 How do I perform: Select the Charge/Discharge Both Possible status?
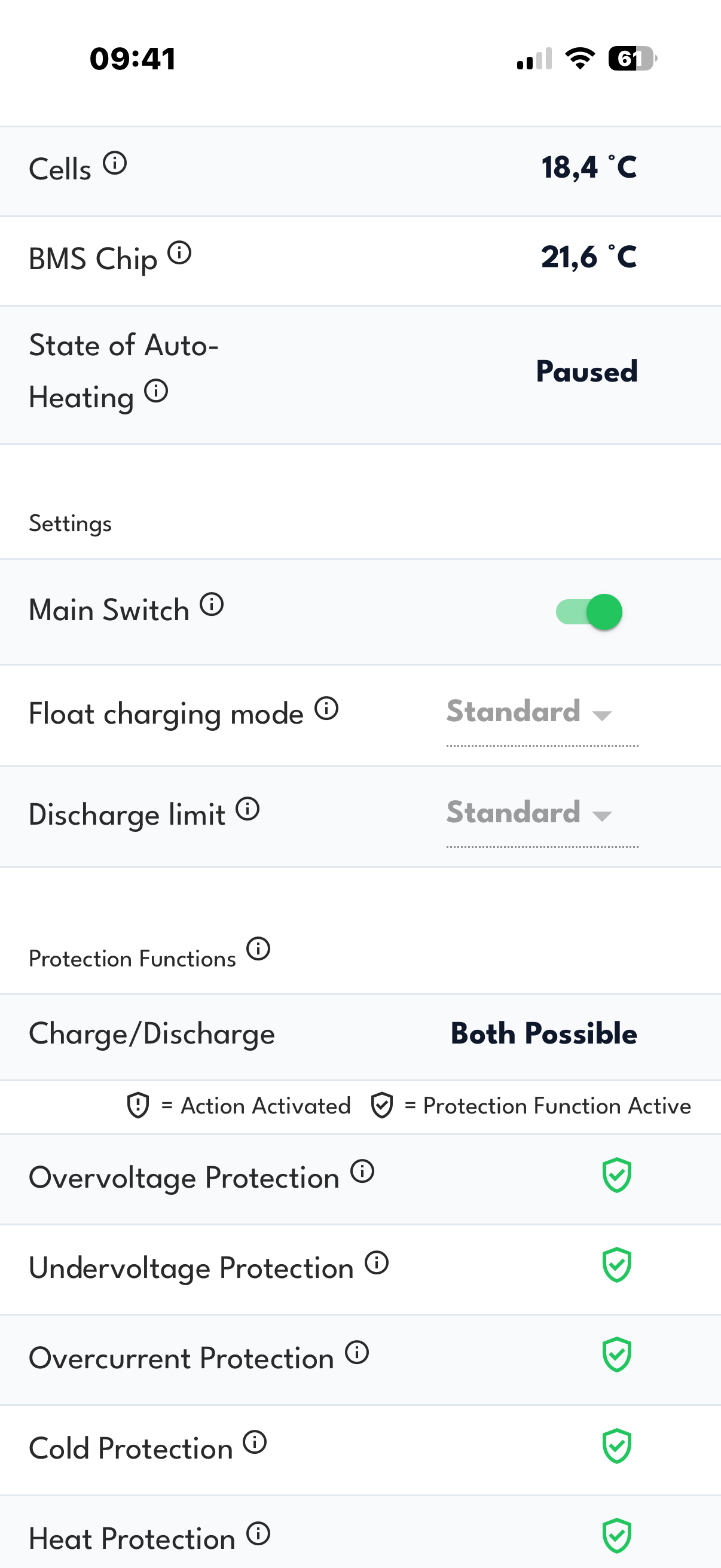click(x=543, y=1033)
